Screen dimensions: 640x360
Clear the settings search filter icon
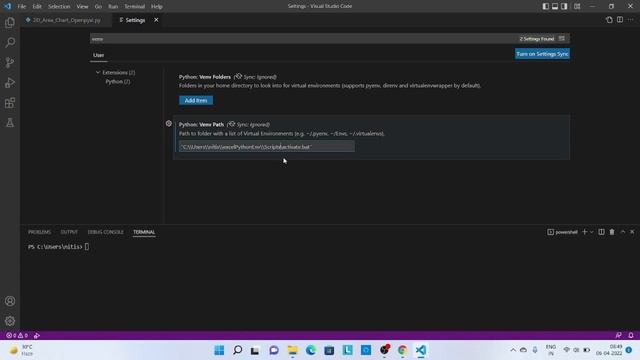pyautogui.click(x=562, y=38)
